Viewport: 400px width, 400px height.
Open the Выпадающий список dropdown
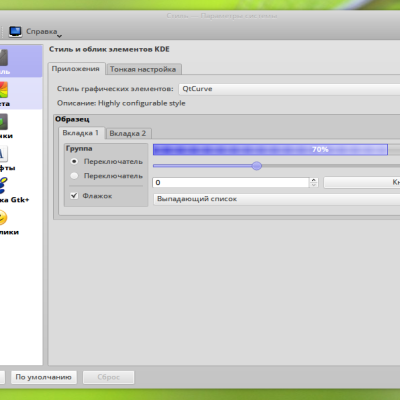(x=277, y=199)
